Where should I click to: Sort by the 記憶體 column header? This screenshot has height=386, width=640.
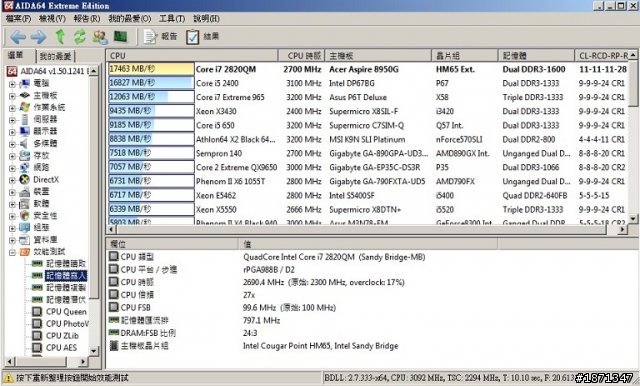(536, 55)
